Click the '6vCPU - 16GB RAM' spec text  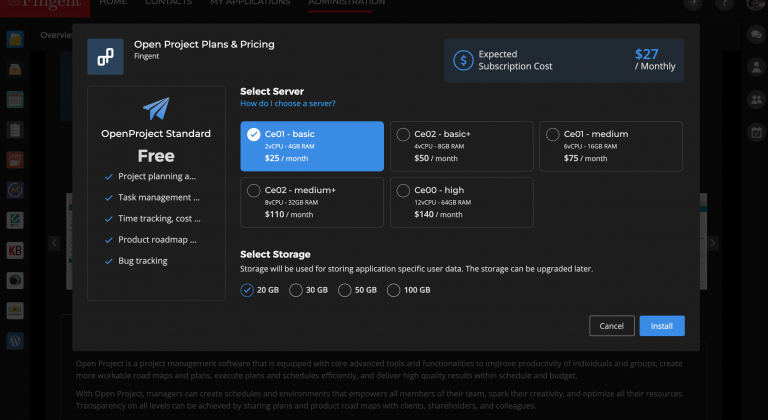click(x=590, y=146)
